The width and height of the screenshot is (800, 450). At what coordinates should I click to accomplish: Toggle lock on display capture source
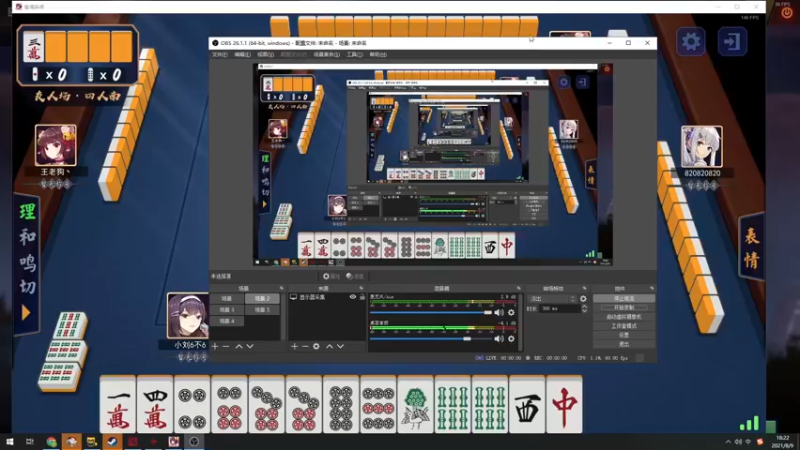point(362,297)
